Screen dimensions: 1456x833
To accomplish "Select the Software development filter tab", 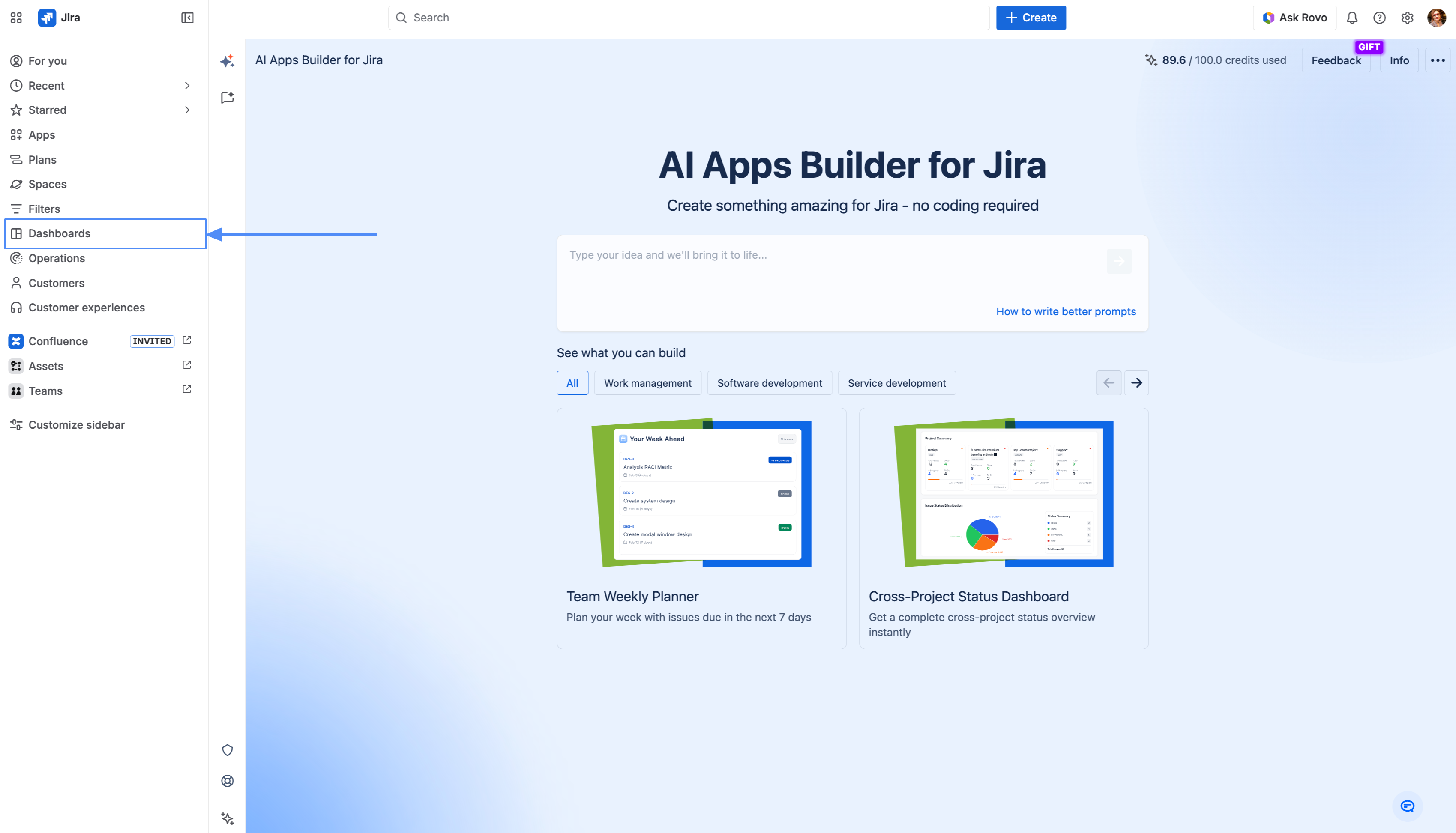I will (769, 383).
